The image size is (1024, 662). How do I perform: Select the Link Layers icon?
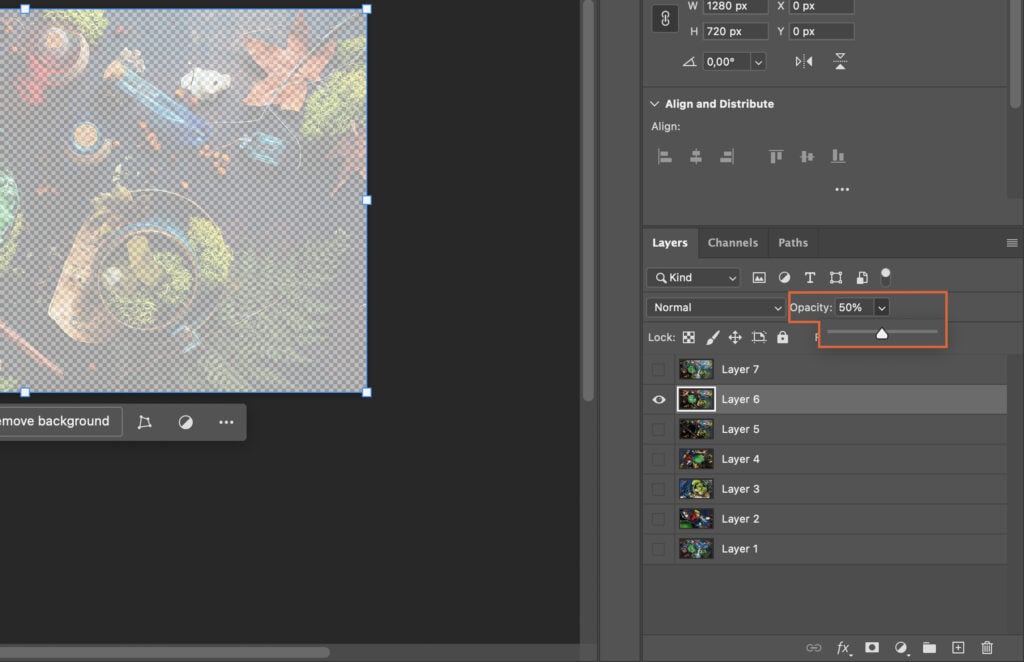pyautogui.click(x=813, y=647)
